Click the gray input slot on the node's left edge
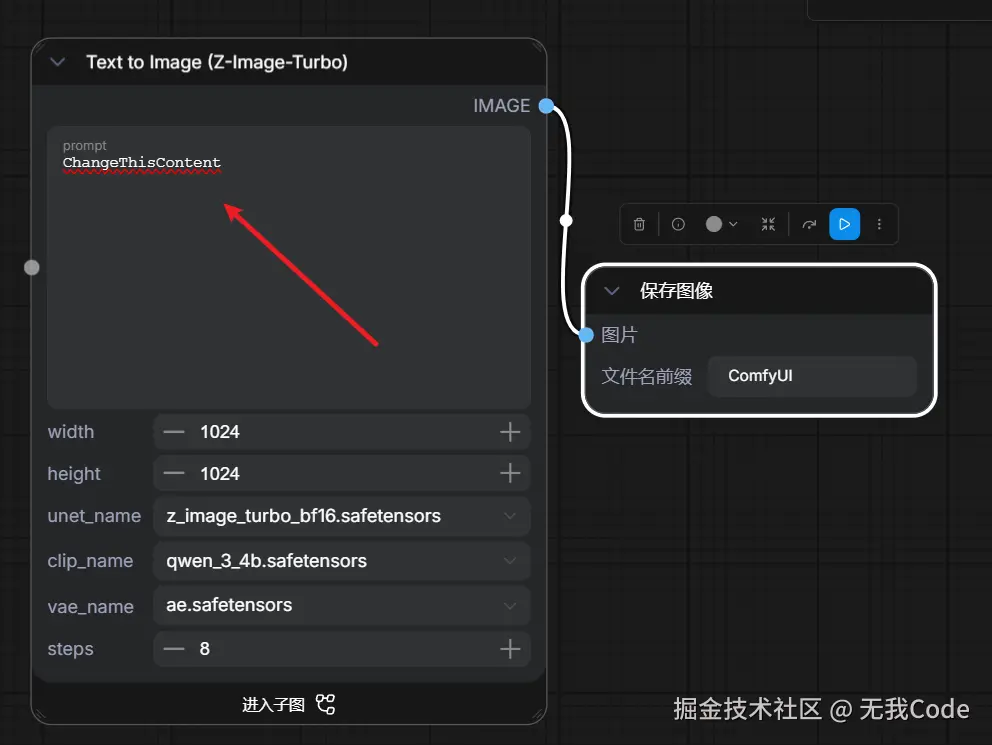Viewport: 992px width, 745px height. pos(32,268)
